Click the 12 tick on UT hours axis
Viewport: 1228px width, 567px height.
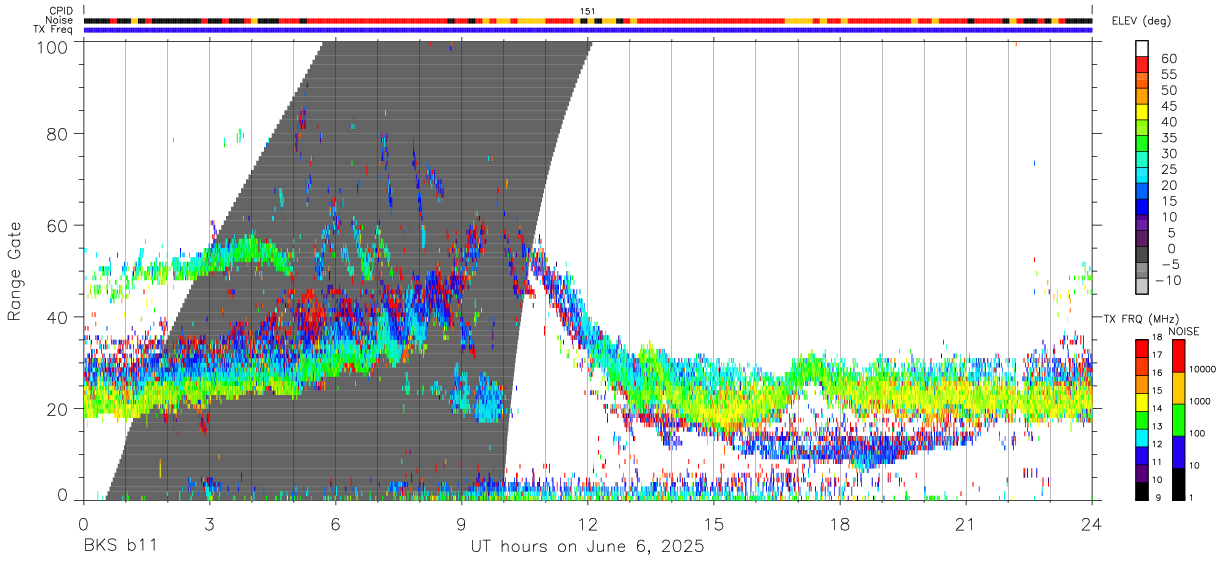click(x=588, y=523)
